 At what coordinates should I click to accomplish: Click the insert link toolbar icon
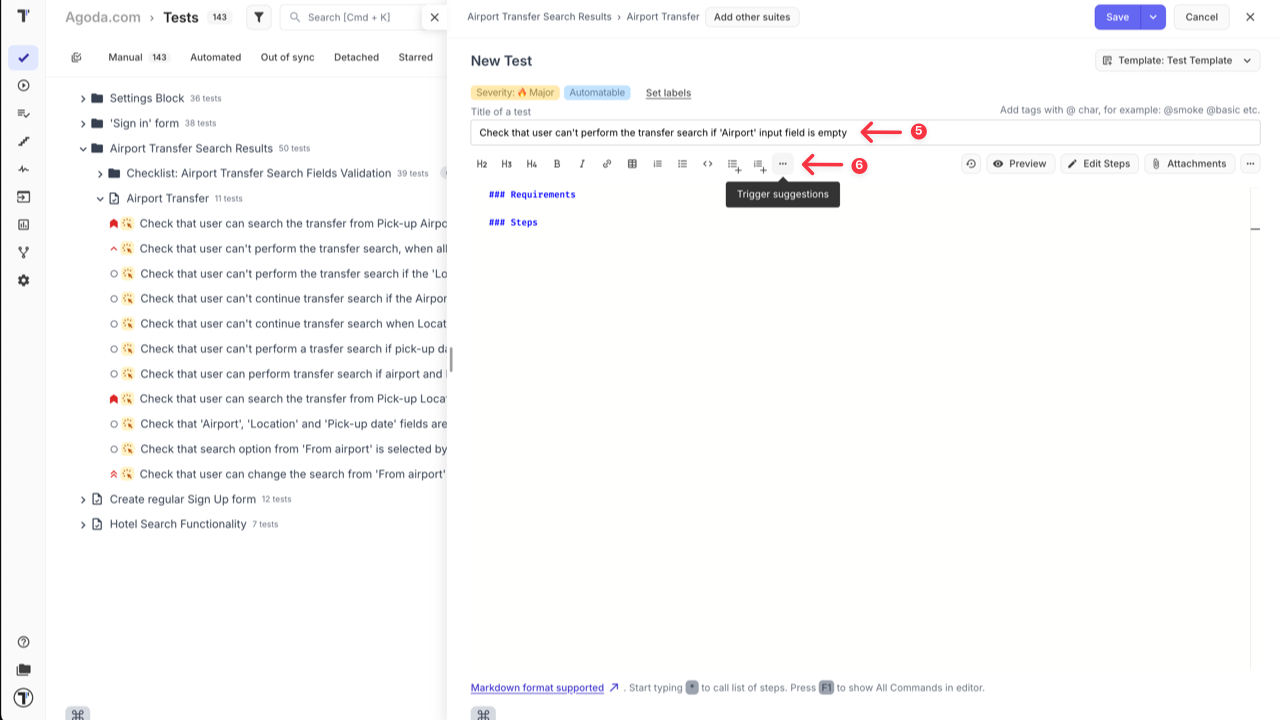tap(607, 164)
